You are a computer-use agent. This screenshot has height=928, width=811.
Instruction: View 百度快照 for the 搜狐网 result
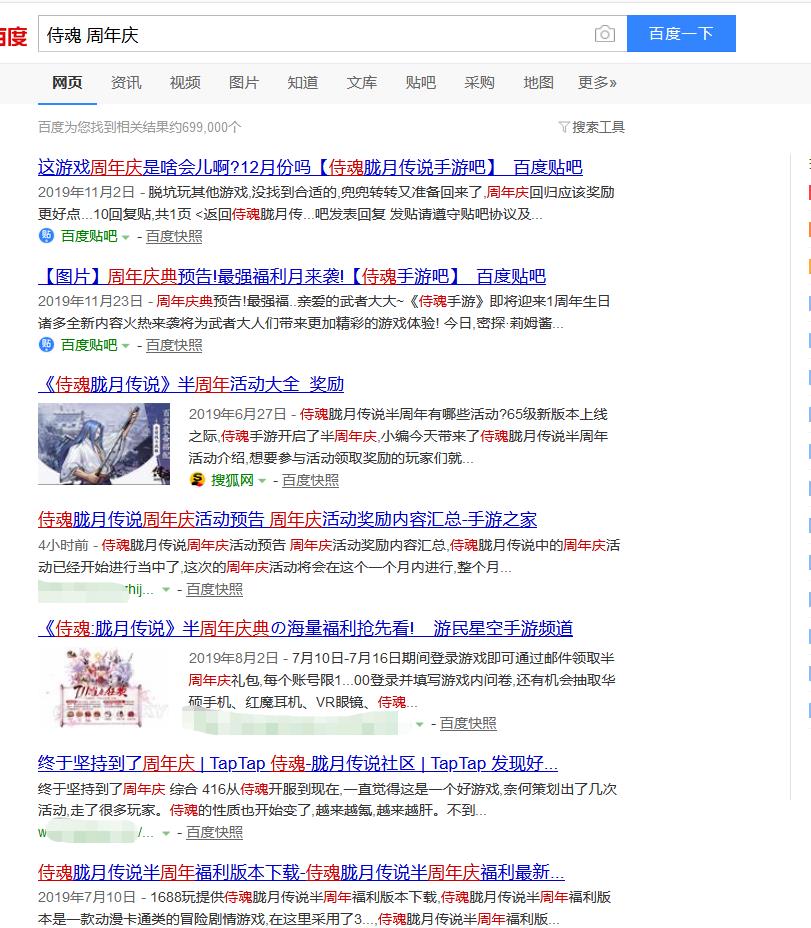(x=310, y=481)
